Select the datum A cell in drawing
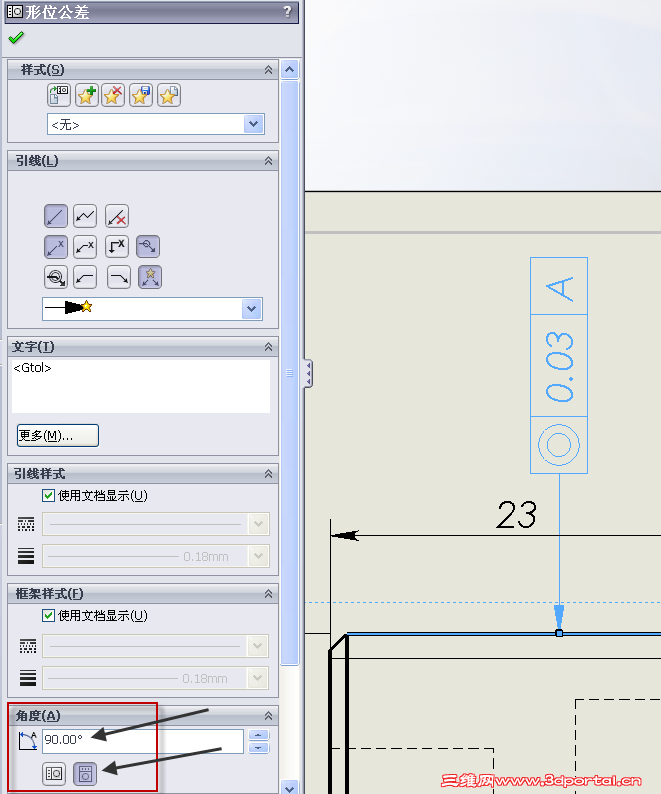Image resolution: width=661 pixels, height=794 pixels. pos(559,287)
